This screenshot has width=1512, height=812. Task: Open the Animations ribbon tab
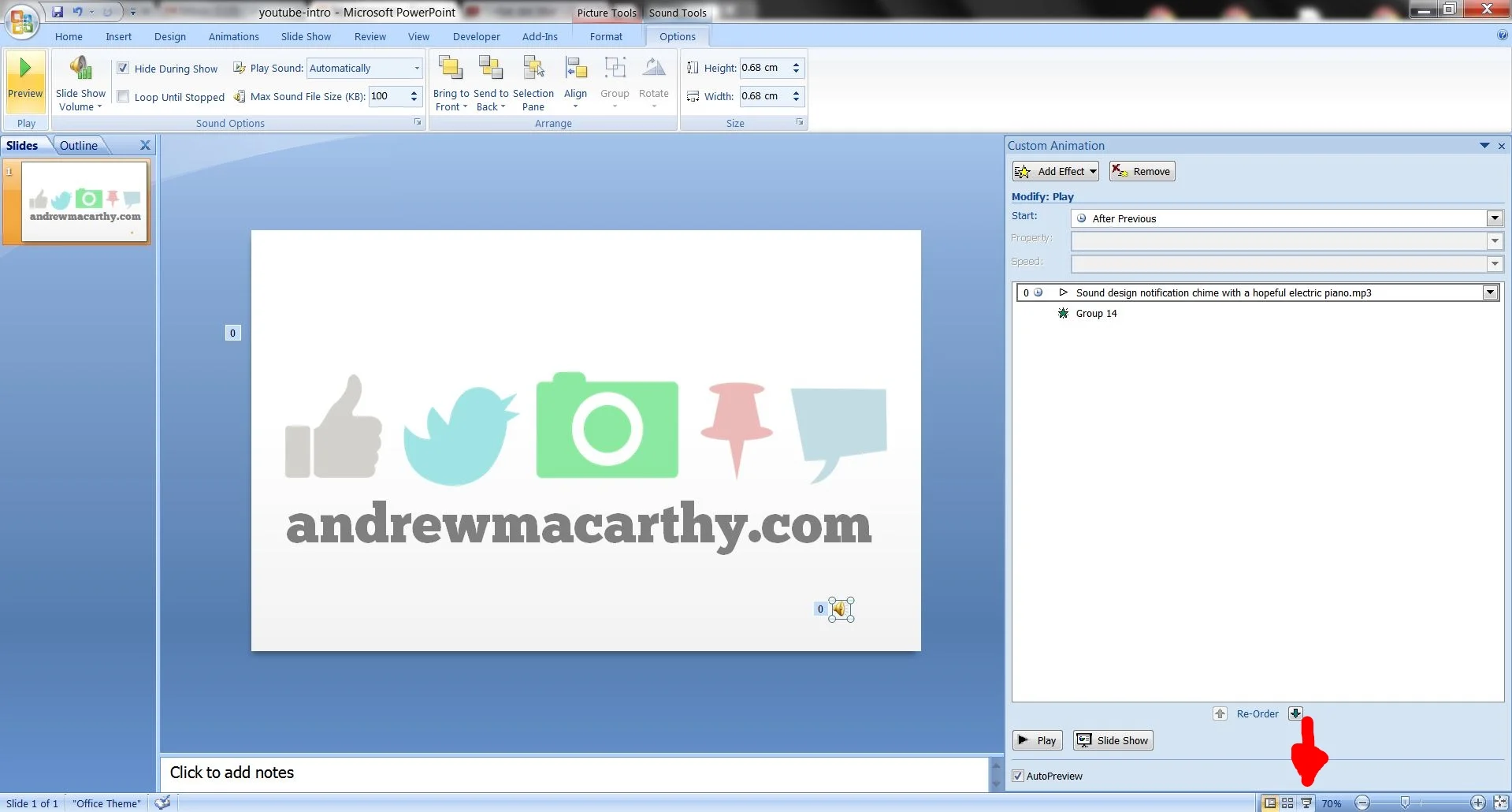[234, 36]
